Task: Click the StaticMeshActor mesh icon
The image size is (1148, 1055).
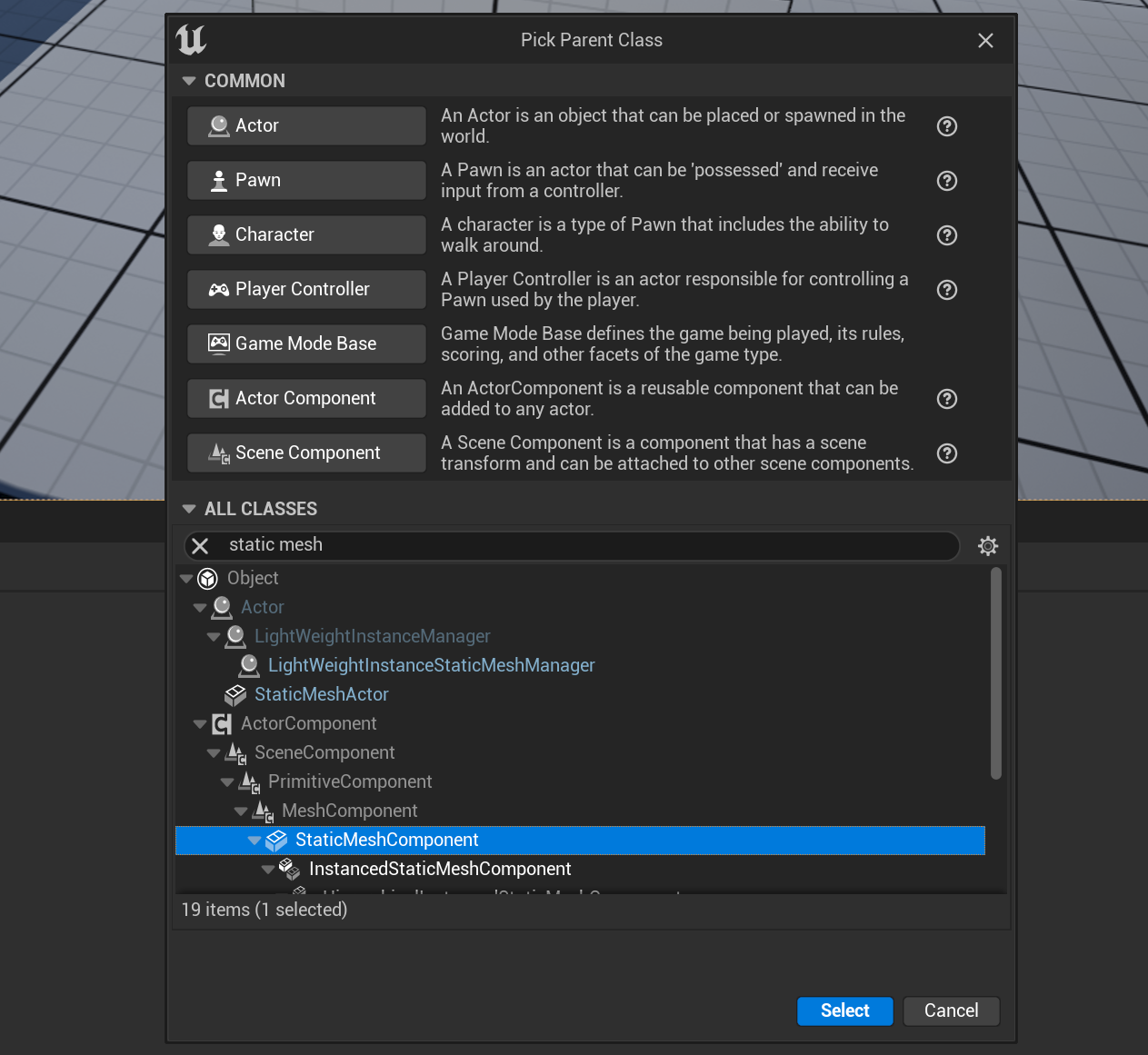Action: [x=235, y=694]
